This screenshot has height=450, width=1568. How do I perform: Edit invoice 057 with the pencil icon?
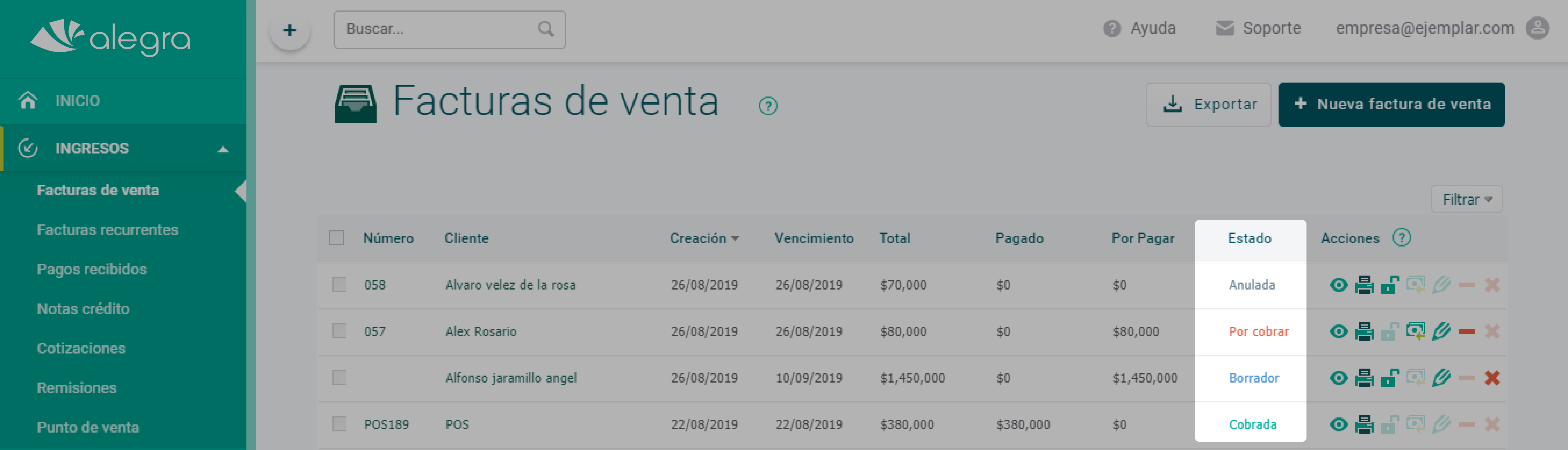(x=1441, y=332)
